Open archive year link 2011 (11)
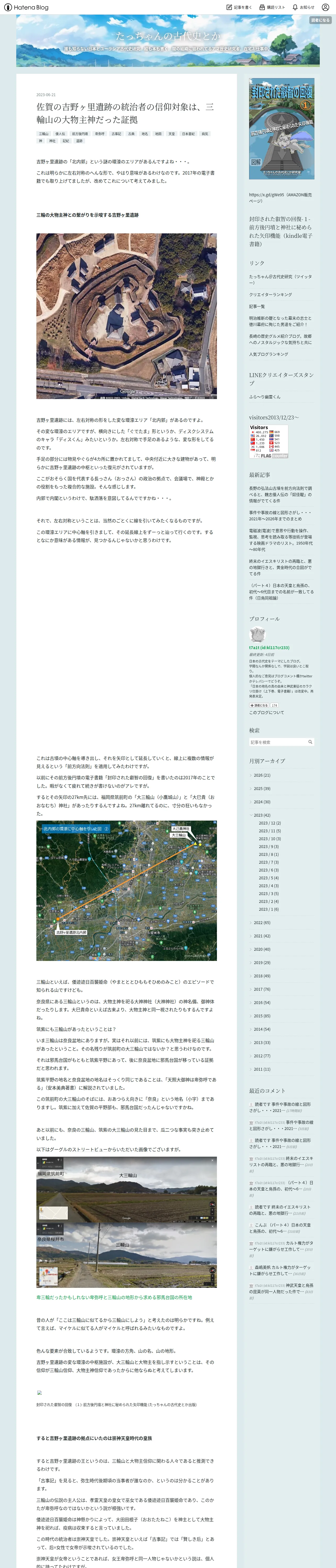336x1568 pixels. coord(262,1069)
